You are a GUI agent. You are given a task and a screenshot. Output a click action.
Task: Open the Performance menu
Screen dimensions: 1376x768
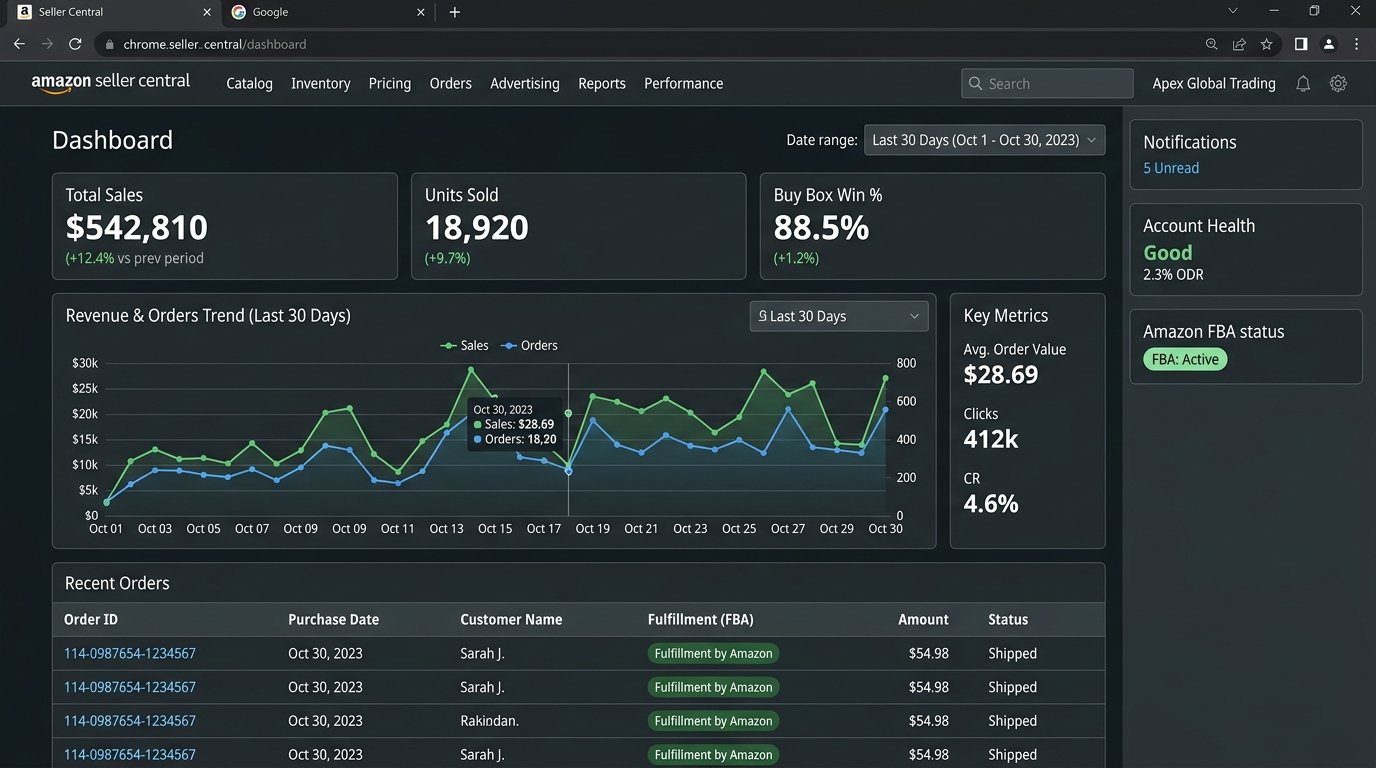point(684,84)
